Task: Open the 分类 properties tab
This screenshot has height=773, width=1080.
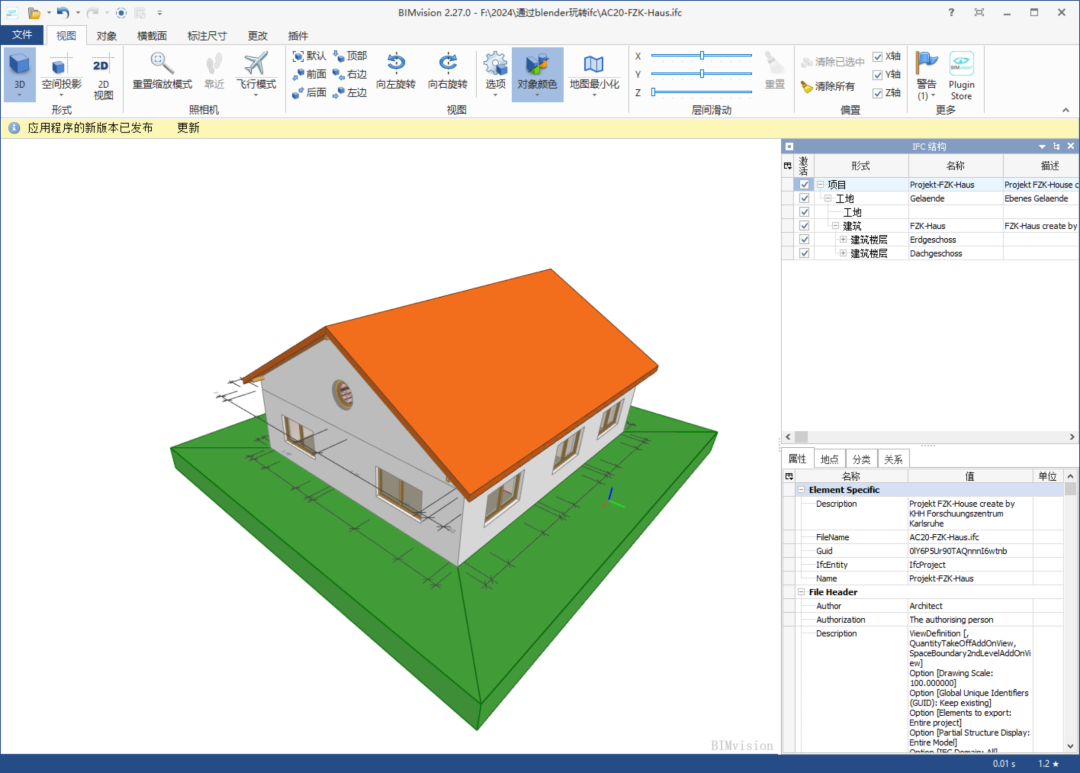Action: point(861,459)
